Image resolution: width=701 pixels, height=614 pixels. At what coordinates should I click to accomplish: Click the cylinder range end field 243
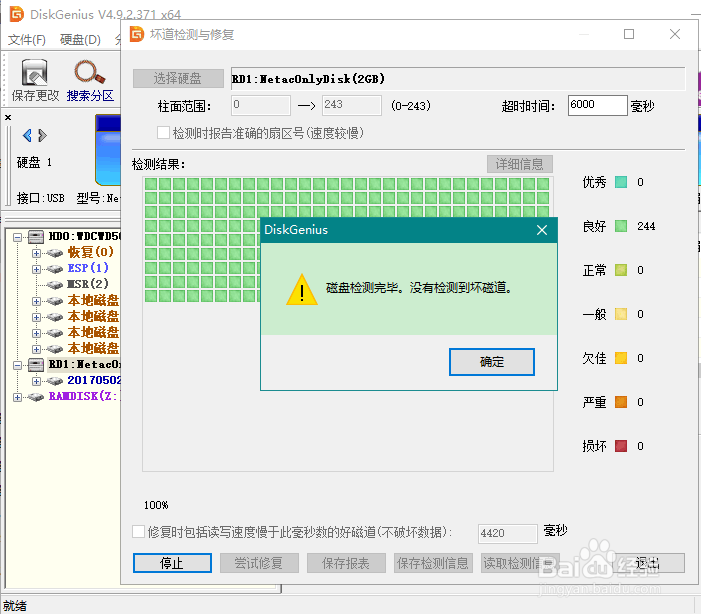pyautogui.click(x=351, y=105)
